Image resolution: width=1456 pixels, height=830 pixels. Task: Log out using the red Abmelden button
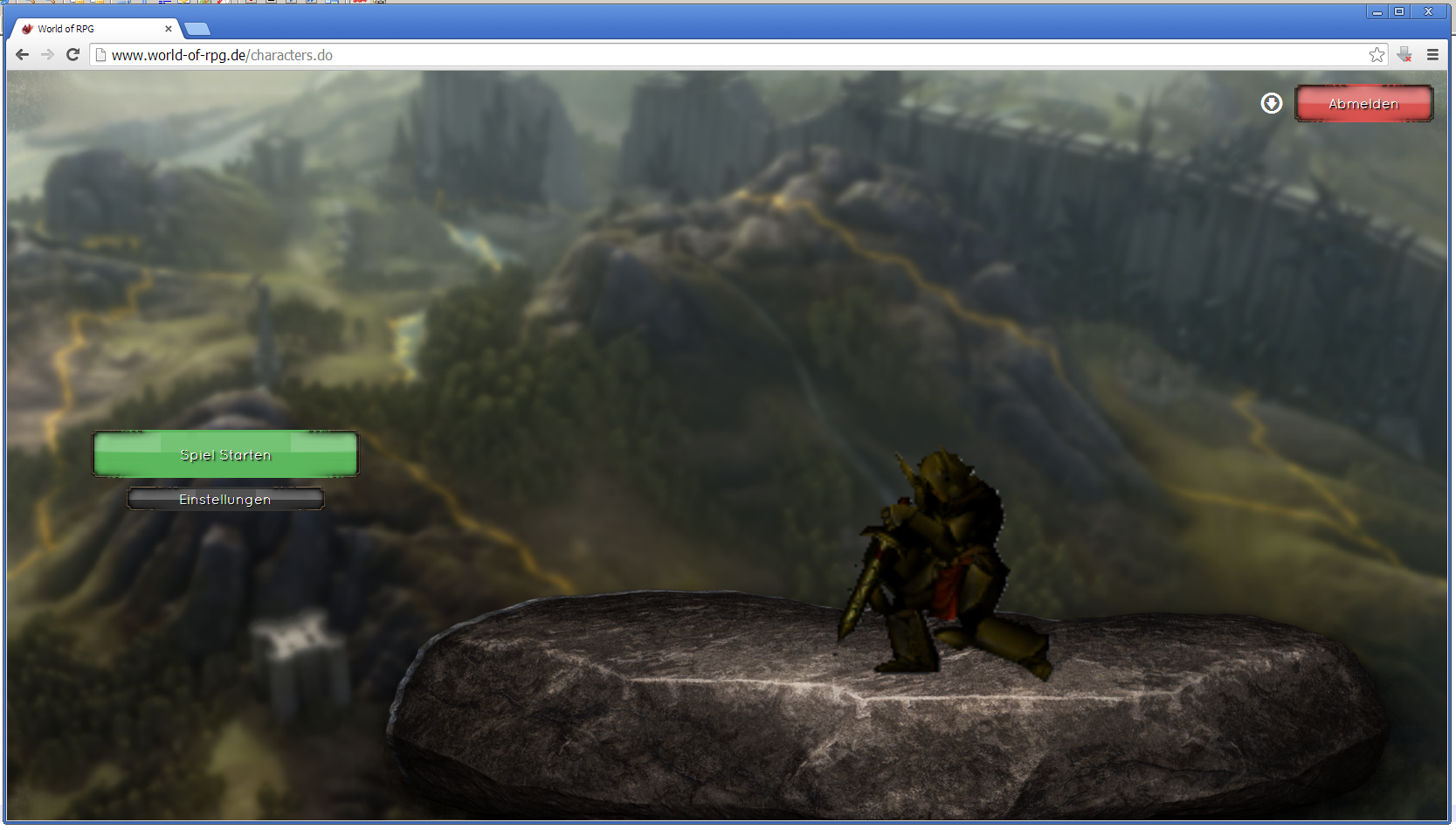(x=1363, y=104)
